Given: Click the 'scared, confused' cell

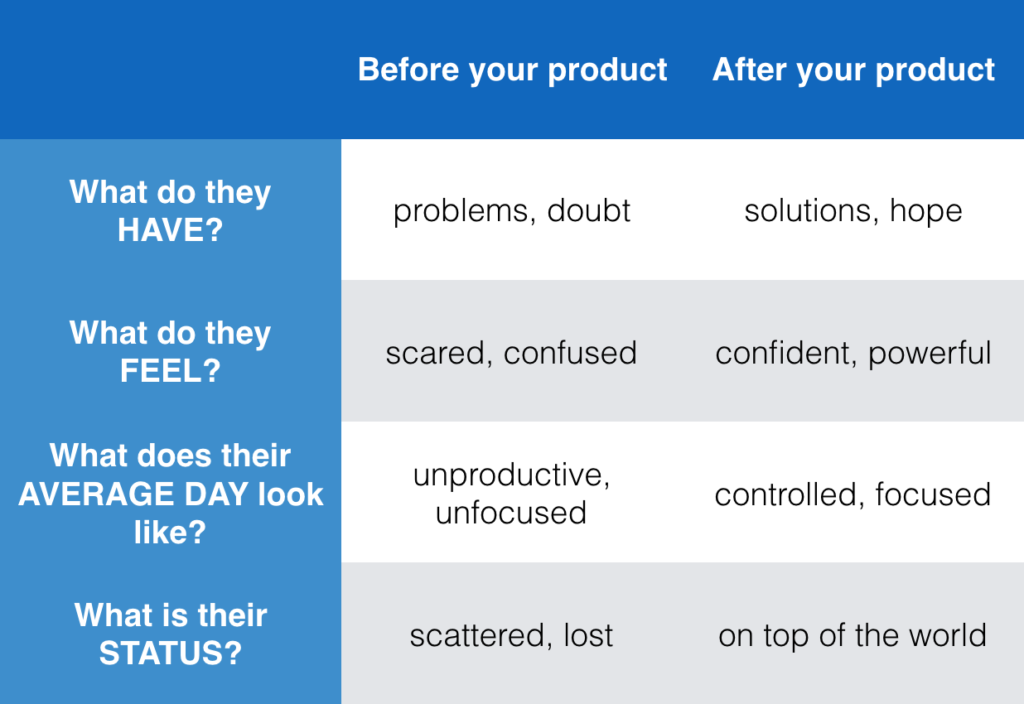Looking at the screenshot, I should coord(512,351).
